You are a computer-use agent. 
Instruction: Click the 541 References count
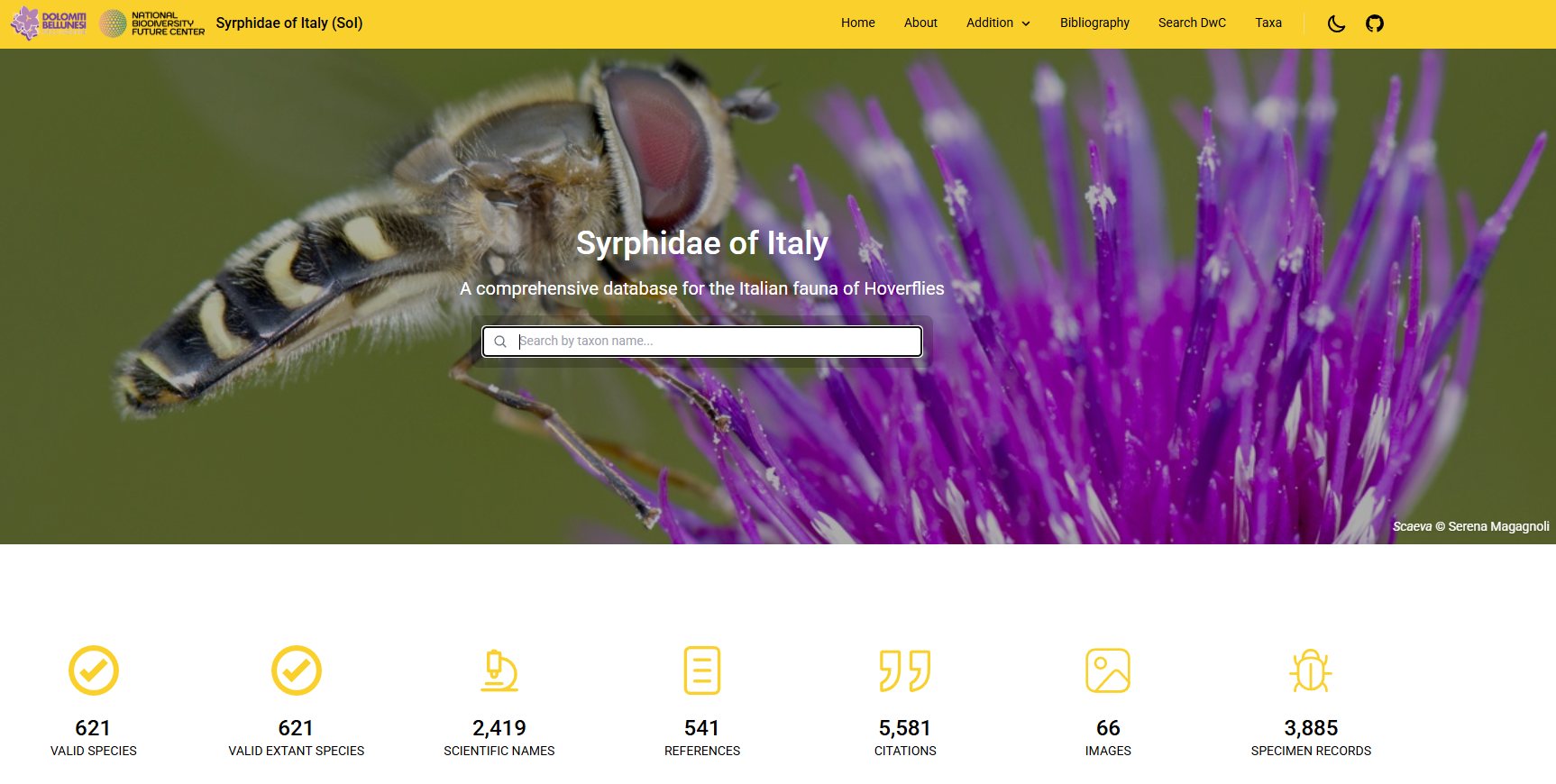(x=701, y=728)
